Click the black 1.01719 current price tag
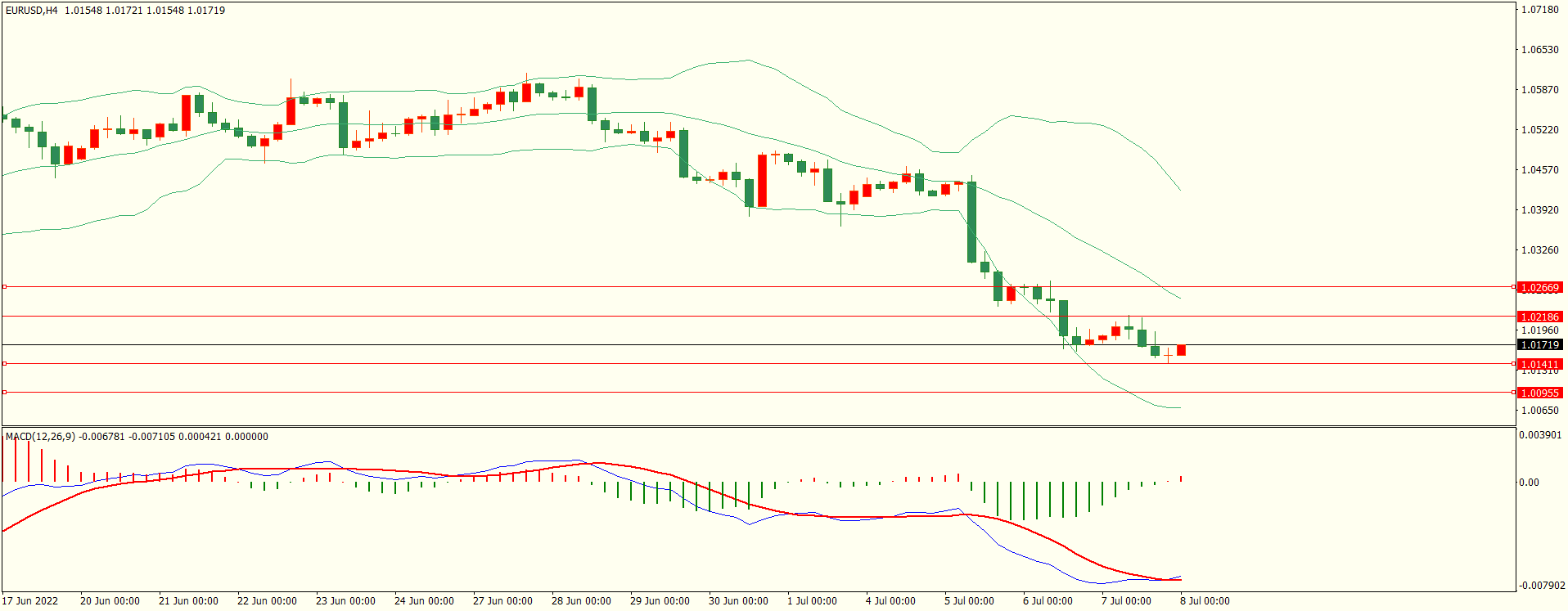Image resolution: width=1568 pixels, height=611 pixels. pos(1539,345)
